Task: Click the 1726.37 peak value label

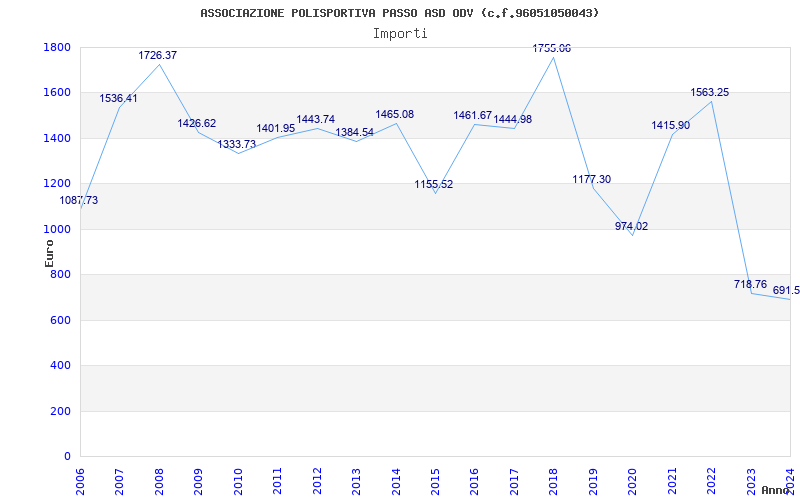Action: [158, 55]
